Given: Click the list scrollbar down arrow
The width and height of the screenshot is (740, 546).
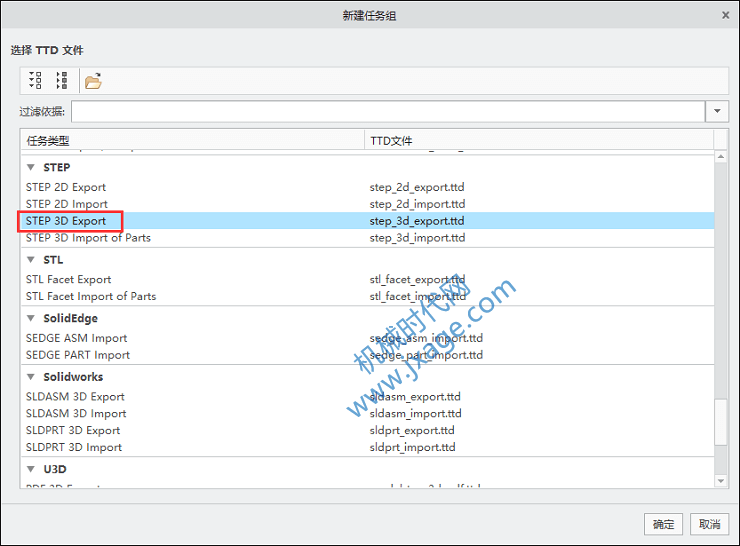Looking at the screenshot, I should click(721, 481).
